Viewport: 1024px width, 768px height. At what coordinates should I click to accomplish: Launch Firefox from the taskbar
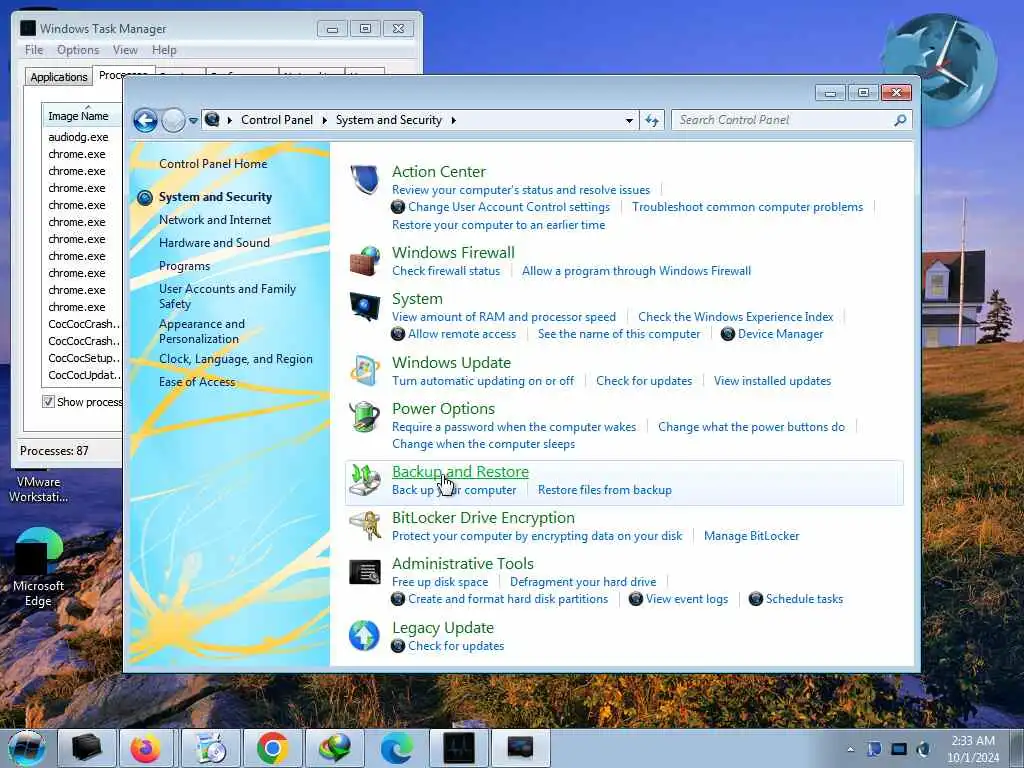pyautogui.click(x=145, y=748)
